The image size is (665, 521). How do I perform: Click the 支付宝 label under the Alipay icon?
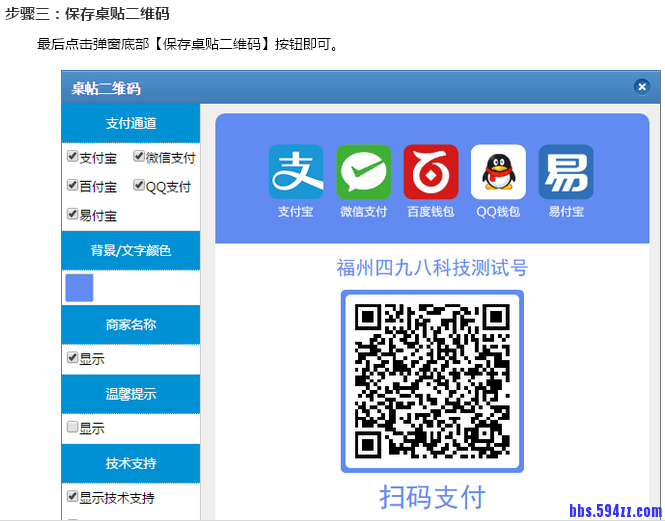coord(296,211)
